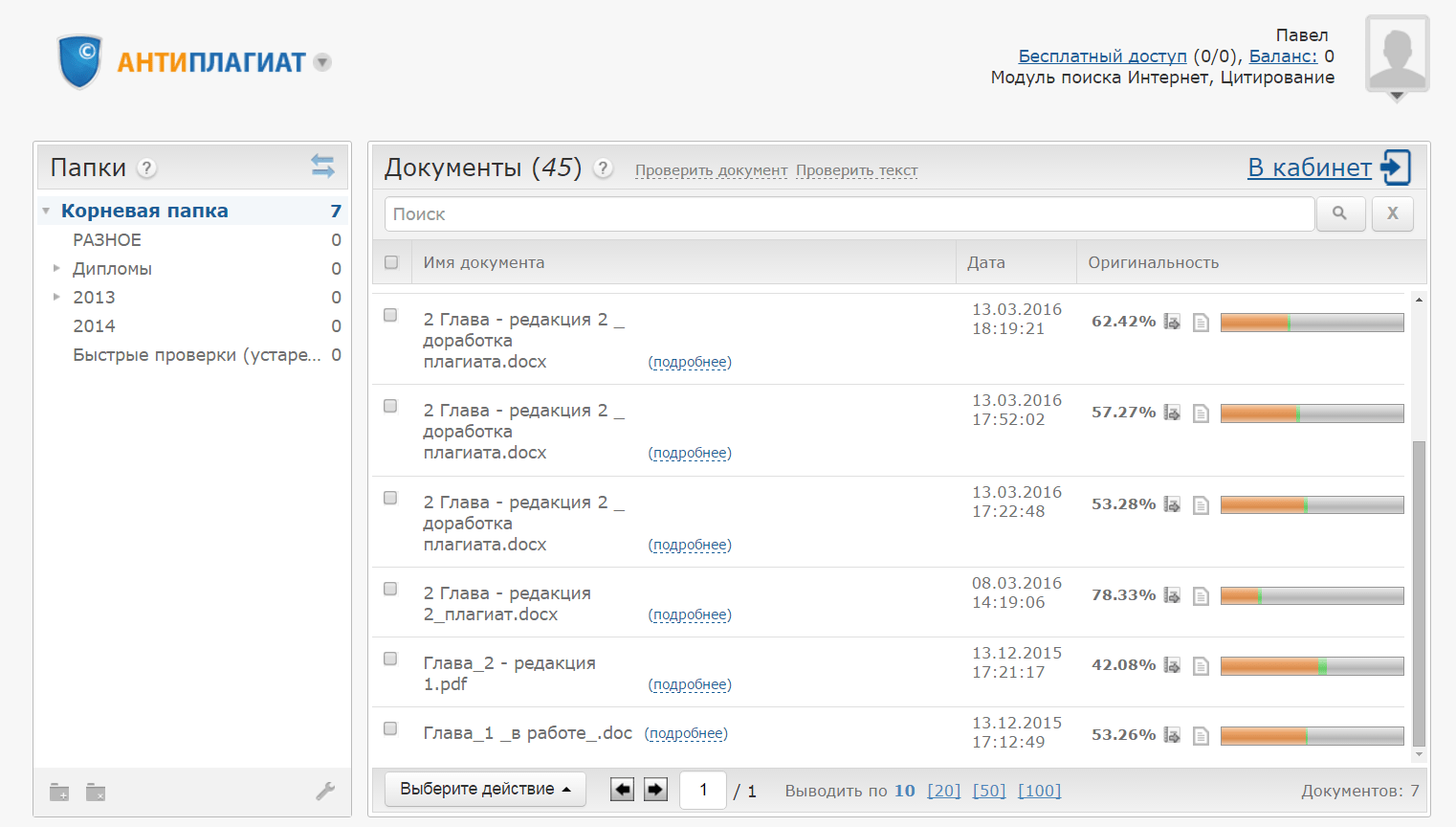Viewport: 1456px width, 827px height.
Task: Click the document page icon in the 62.42% row
Action: click(1202, 323)
